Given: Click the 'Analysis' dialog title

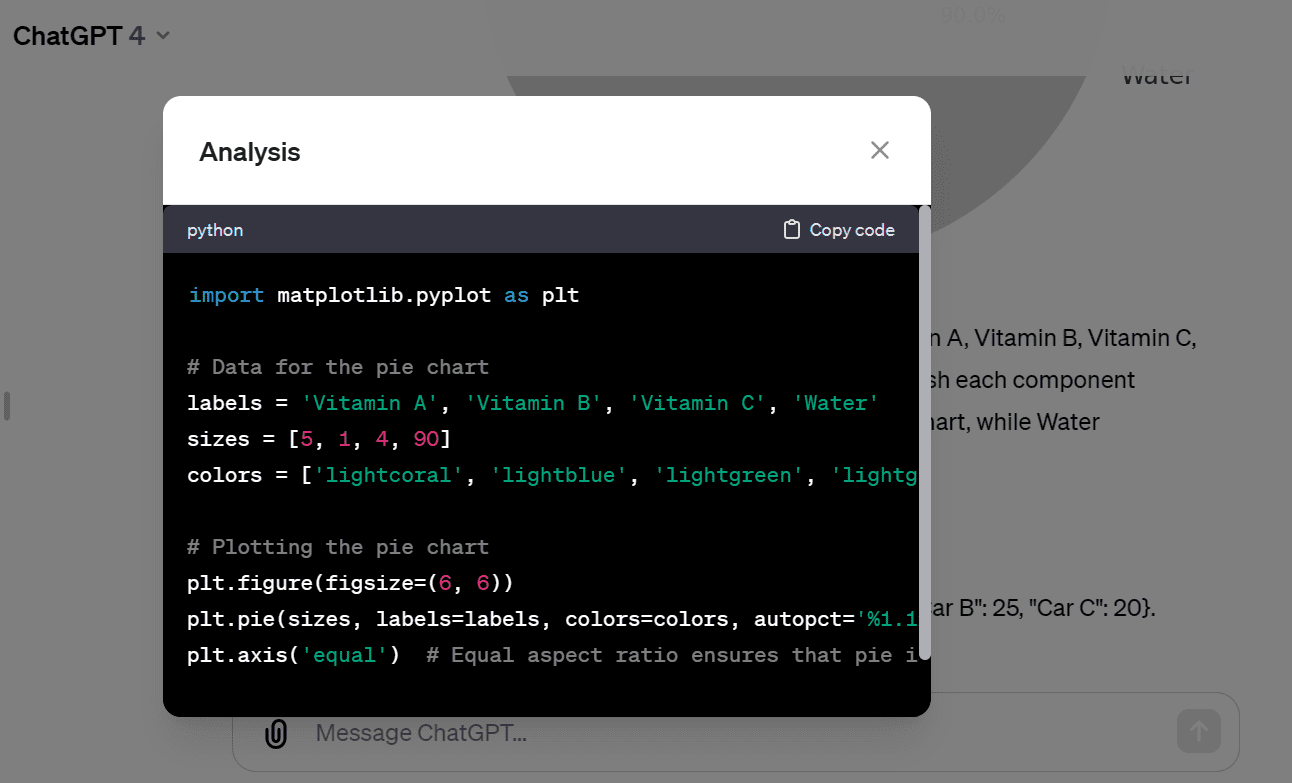Looking at the screenshot, I should 250,152.
